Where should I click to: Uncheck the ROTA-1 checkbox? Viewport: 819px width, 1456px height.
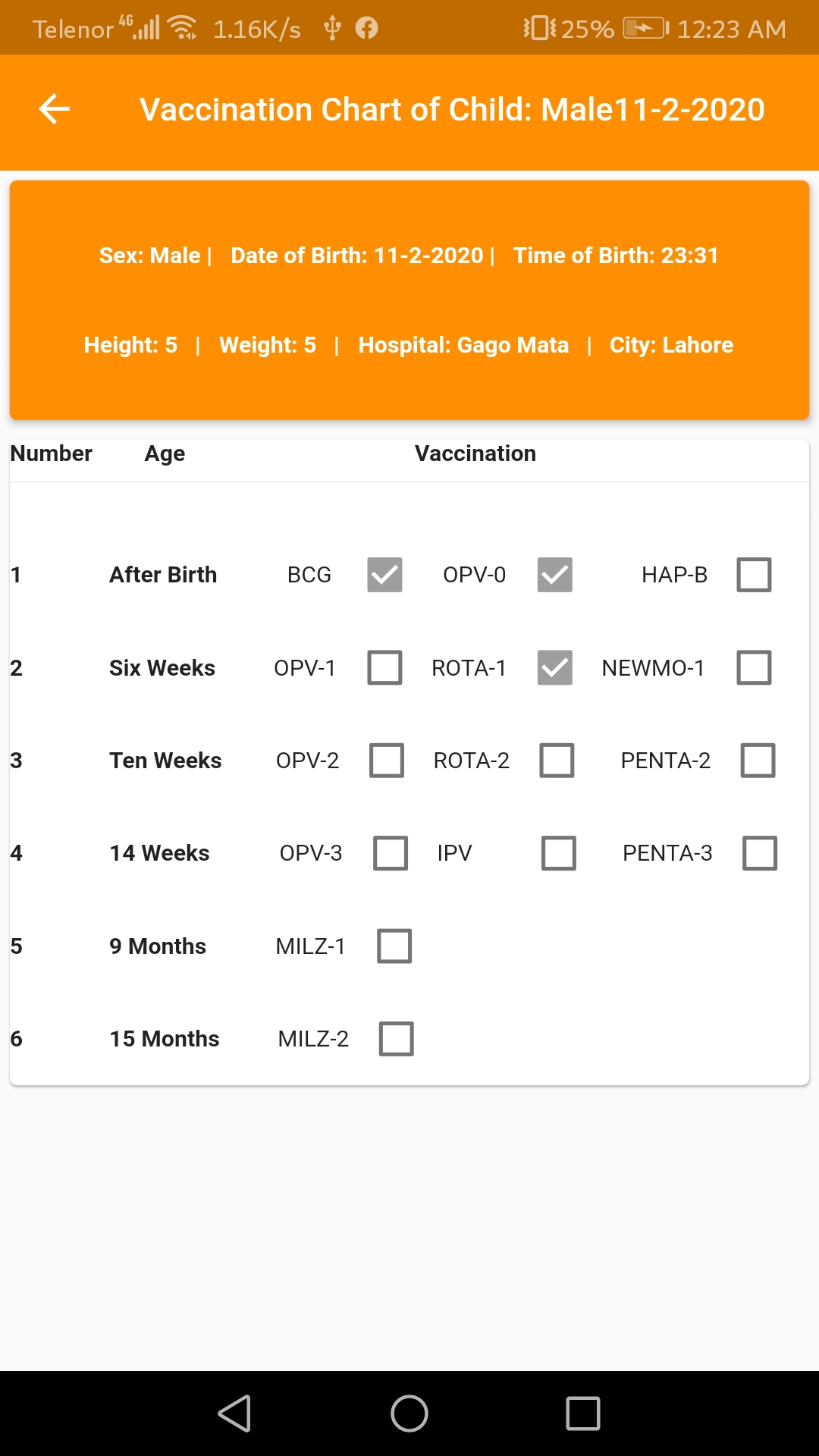(554, 667)
